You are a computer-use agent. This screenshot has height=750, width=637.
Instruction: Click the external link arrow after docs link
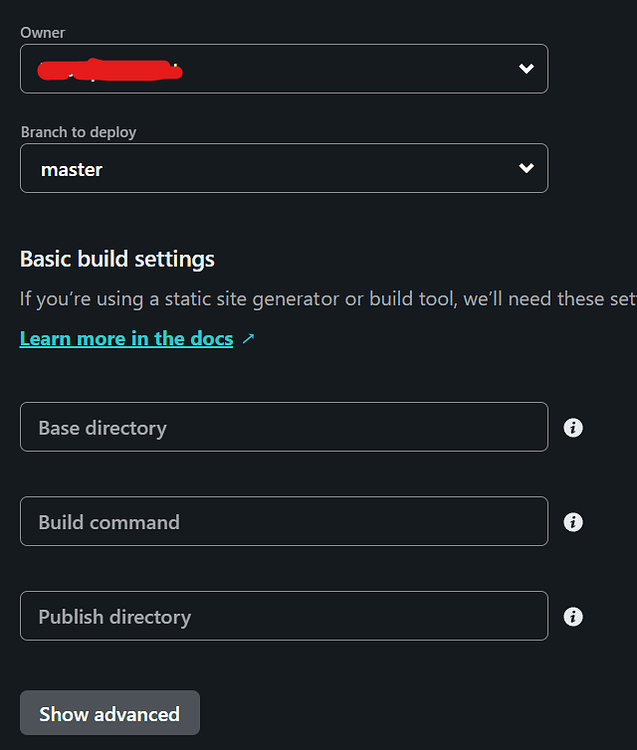[x=249, y=339]
